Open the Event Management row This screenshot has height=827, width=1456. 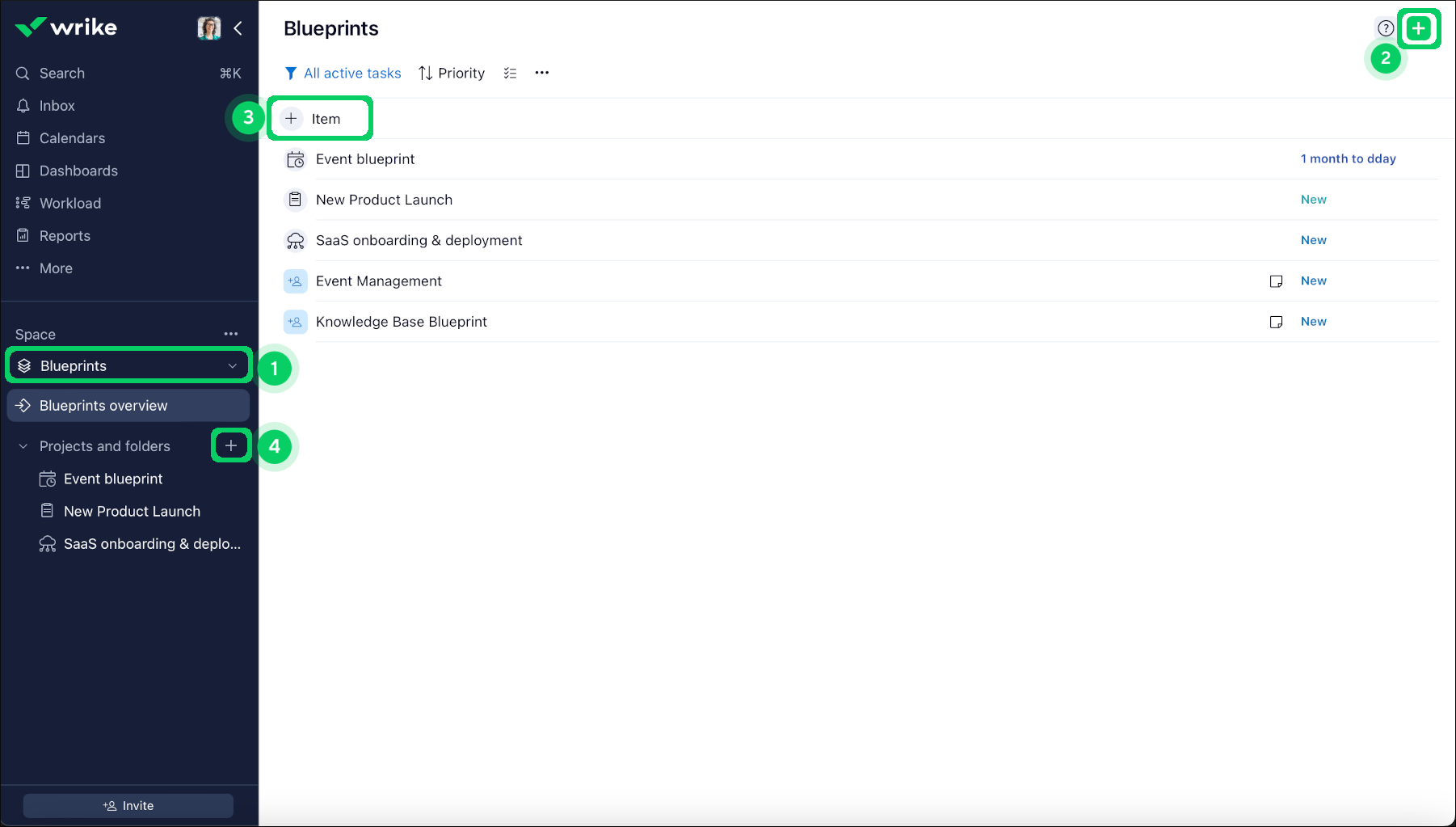[861, 281]
